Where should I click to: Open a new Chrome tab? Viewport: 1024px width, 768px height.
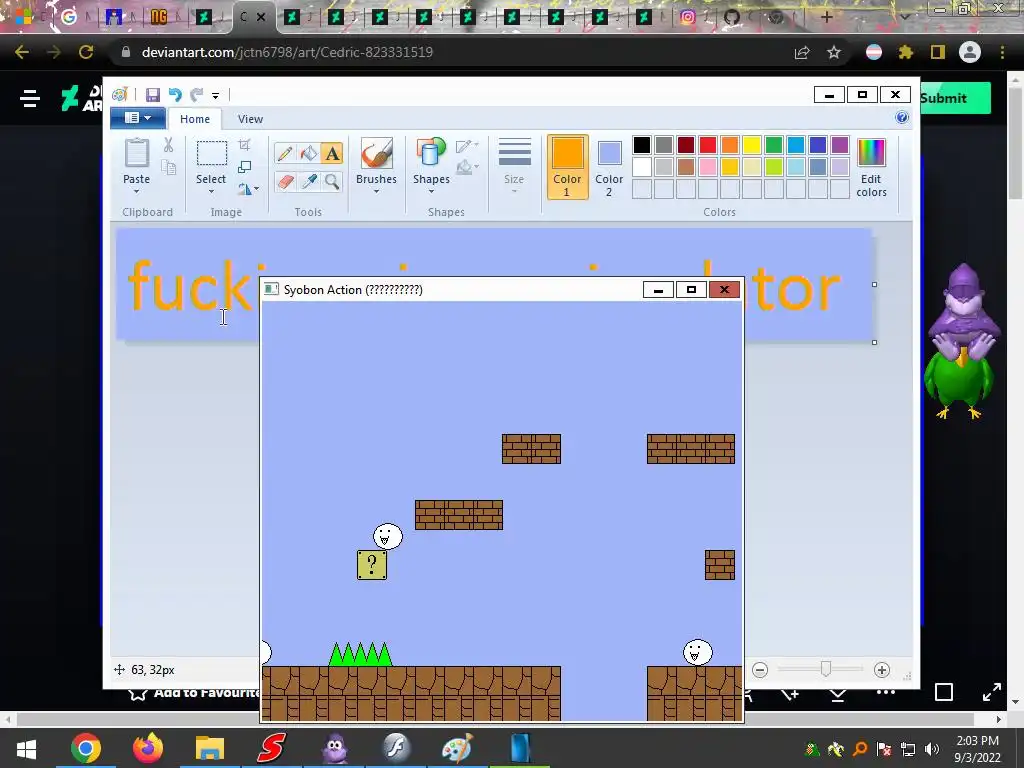point(827,17)
